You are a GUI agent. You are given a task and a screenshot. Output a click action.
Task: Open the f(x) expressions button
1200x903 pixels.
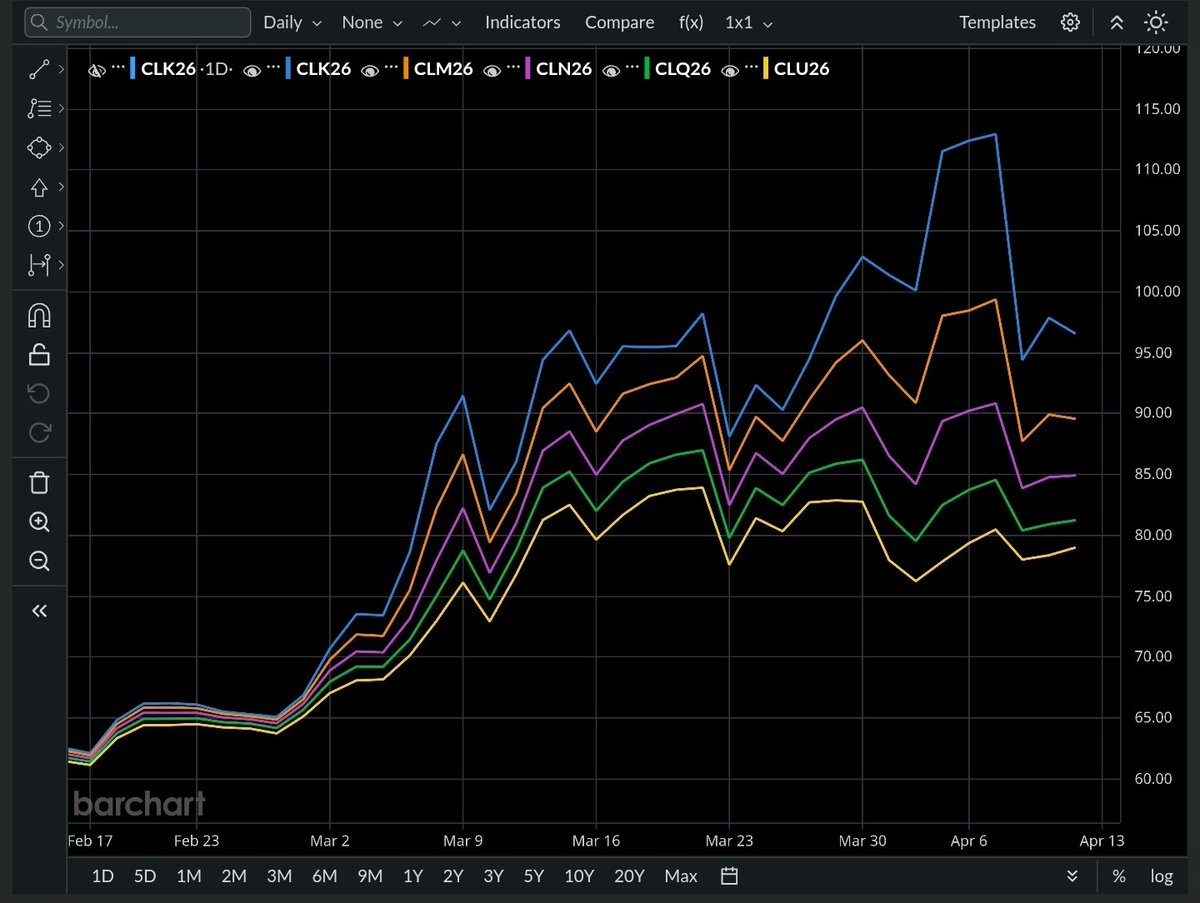pos(693,22)
